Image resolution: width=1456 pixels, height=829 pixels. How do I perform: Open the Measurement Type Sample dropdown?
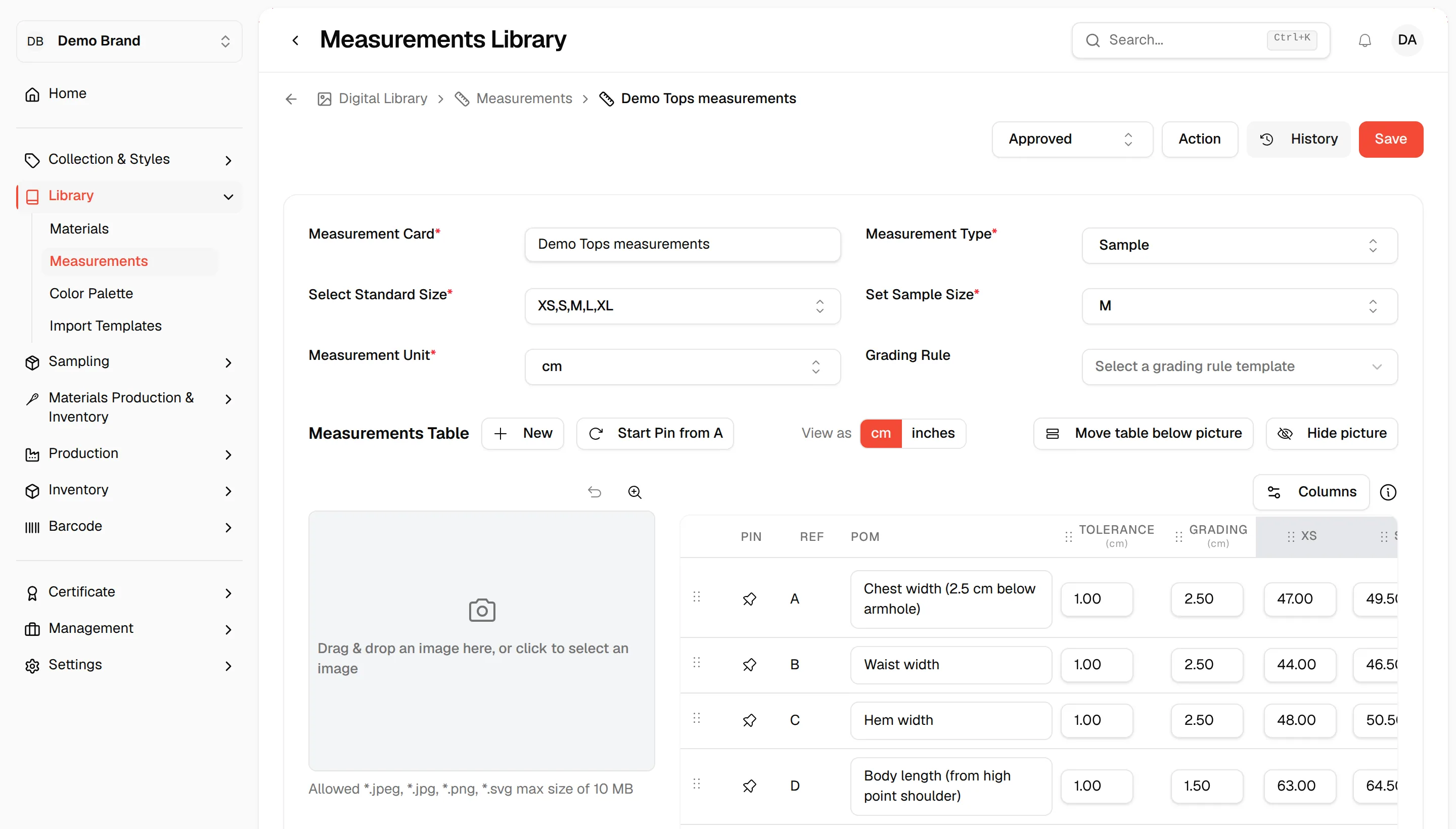(x=1239, y=245)
